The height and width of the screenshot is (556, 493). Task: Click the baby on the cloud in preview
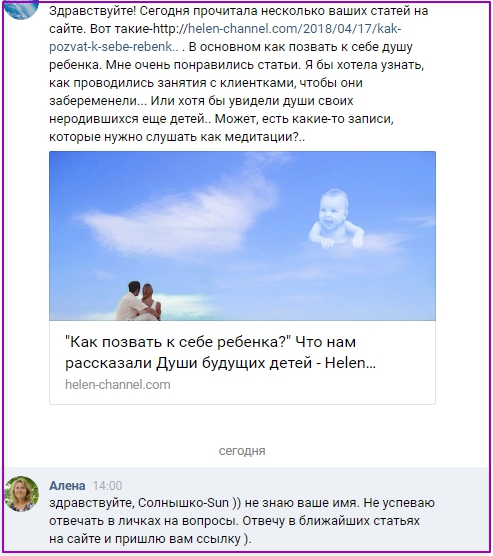[x=335, y=219]
